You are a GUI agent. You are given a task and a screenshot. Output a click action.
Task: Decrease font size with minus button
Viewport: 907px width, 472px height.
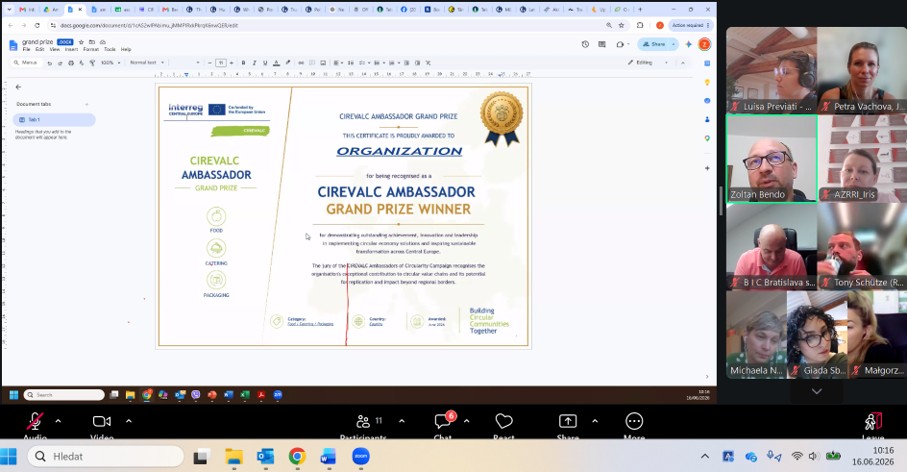click(210, 62)
